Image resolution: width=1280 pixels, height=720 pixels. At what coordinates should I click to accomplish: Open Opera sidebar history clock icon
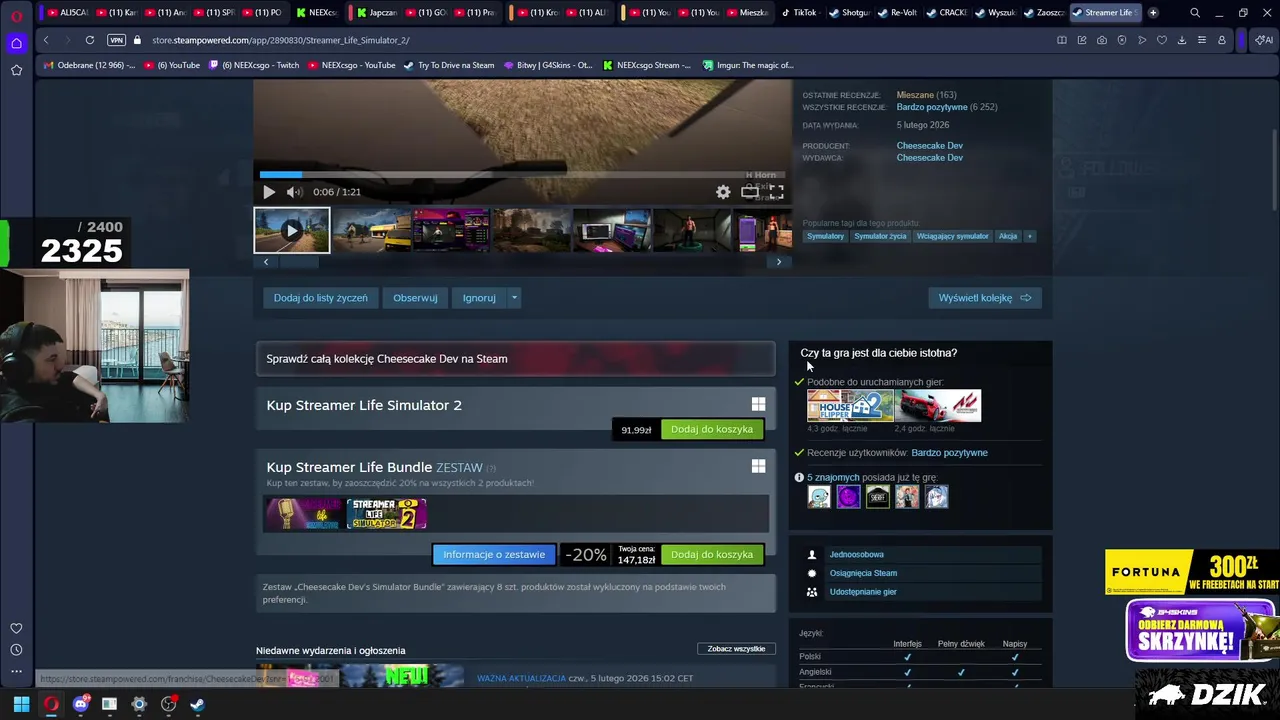tap(16, 650)
